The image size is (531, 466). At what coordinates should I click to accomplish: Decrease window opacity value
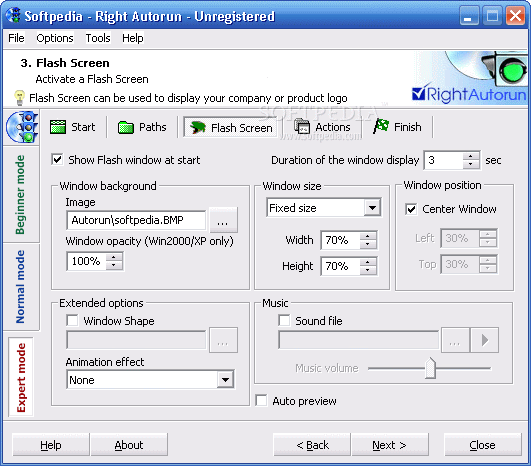pyautogui.click(x=114, y=265)
